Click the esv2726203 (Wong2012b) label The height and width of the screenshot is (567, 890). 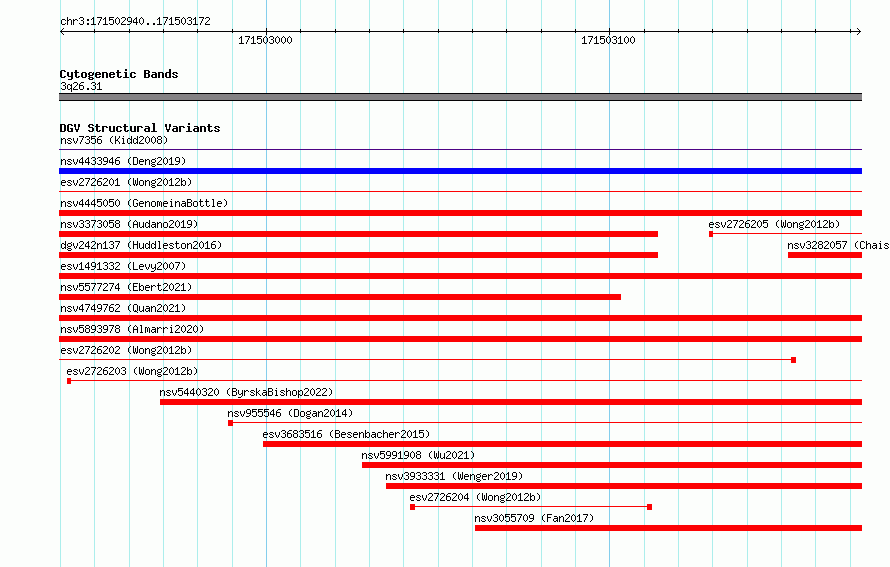(132, 371)
